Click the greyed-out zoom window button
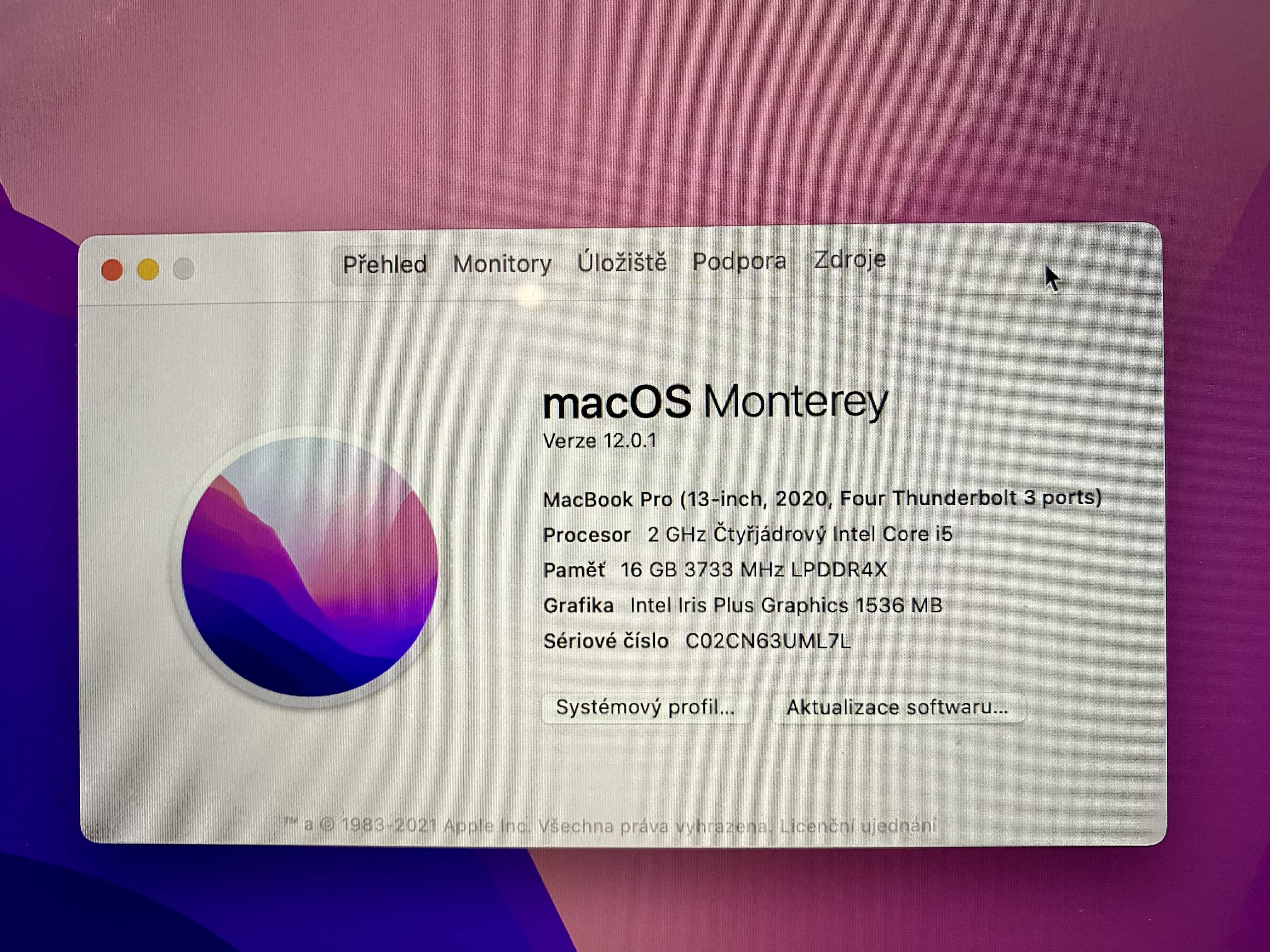Screen dimensions: 1270x952 184,269
